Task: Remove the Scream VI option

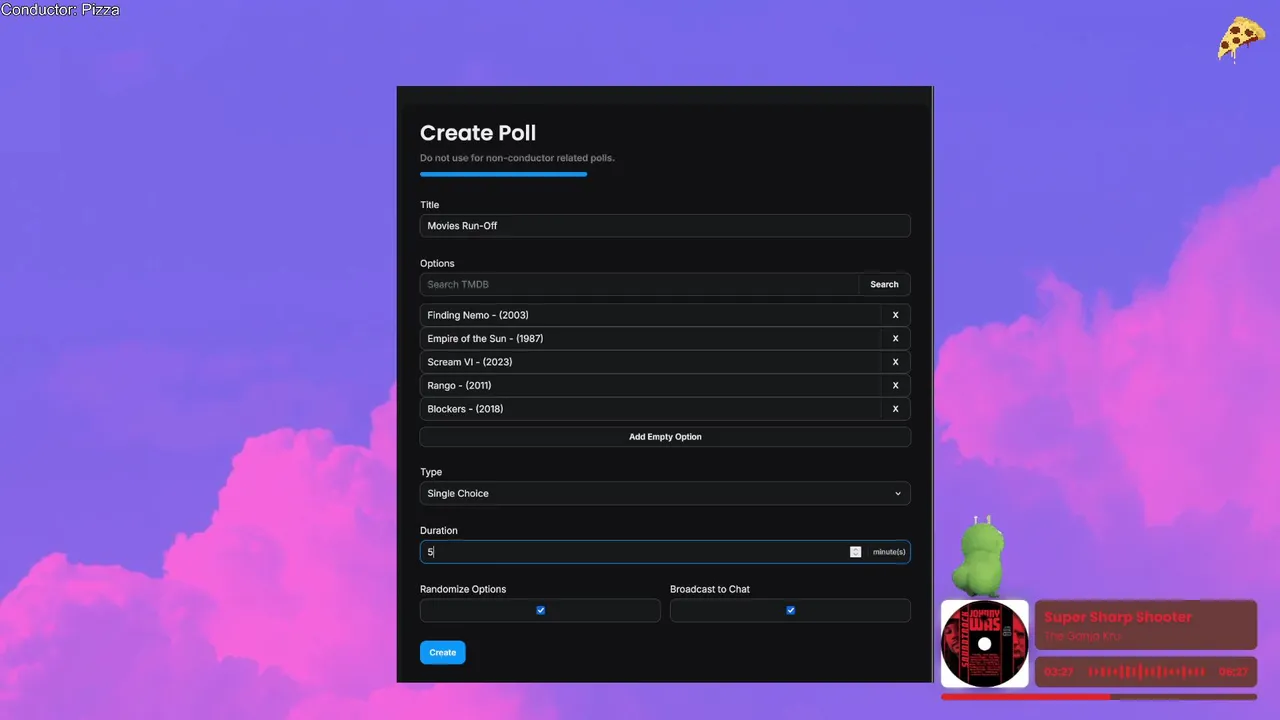Action: coord(895,362)
